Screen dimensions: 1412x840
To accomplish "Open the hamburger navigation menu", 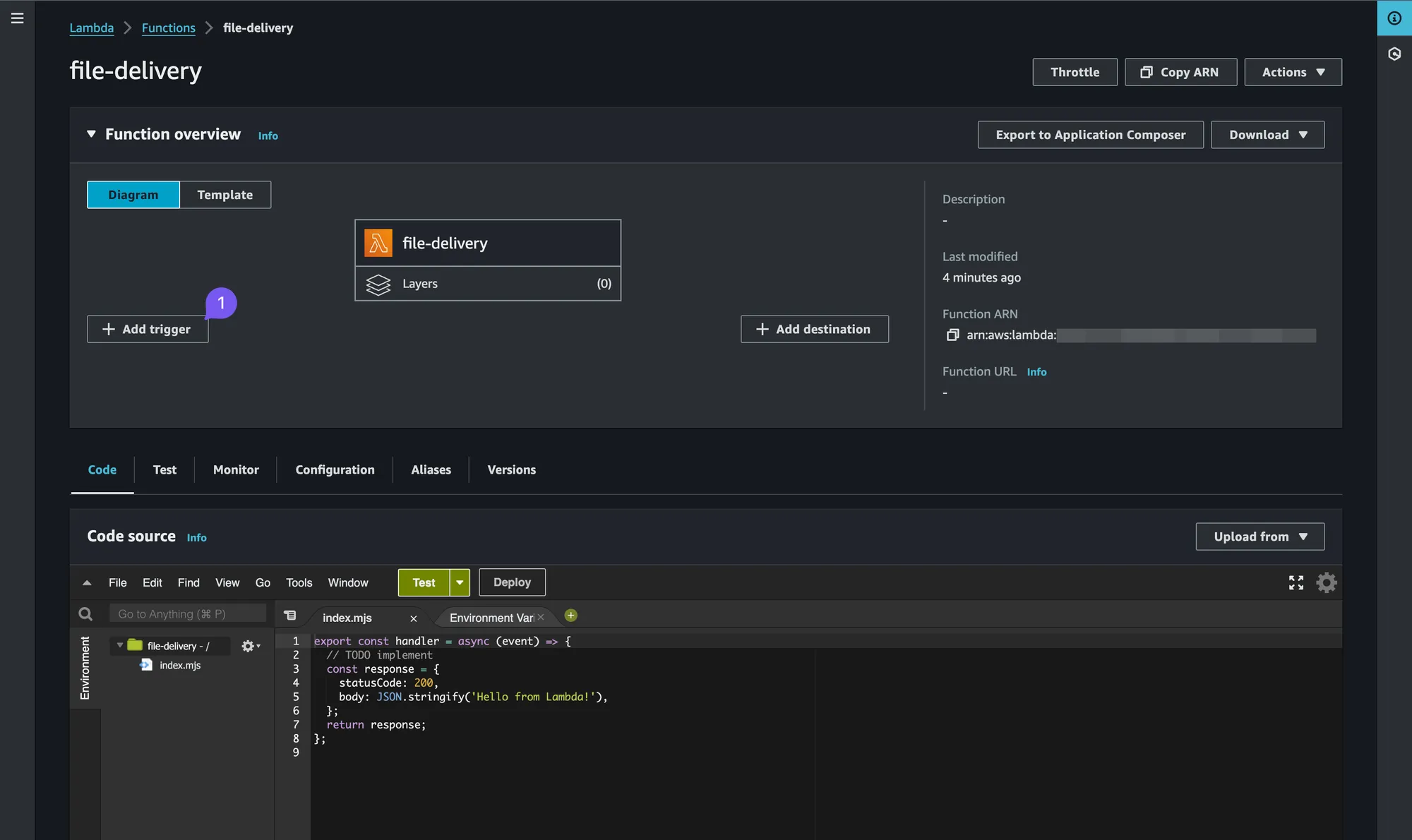I will (x=18, y=18).
